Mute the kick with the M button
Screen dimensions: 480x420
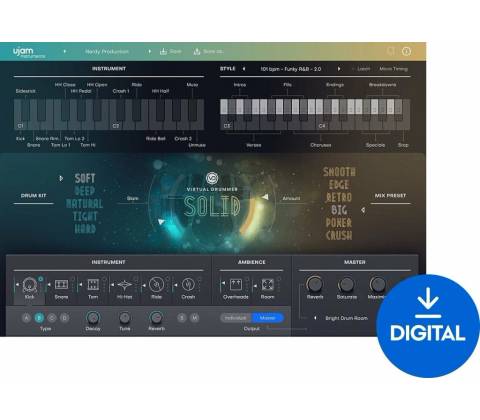coord(195,318)
